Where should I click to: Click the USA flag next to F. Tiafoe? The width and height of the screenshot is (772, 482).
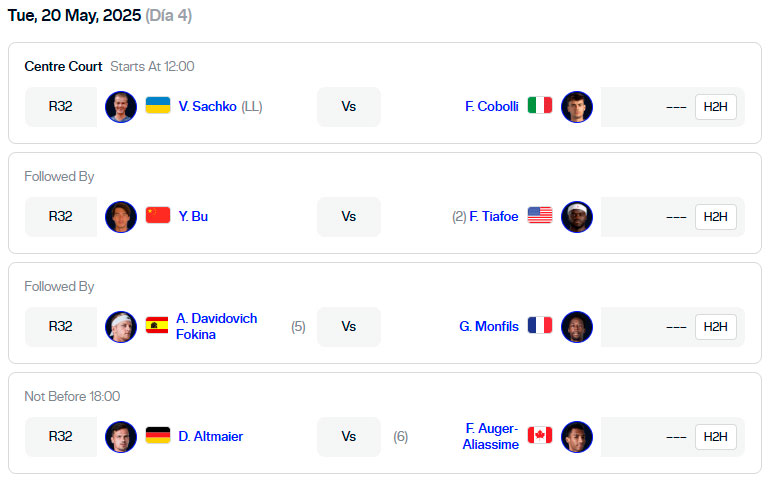[540, 216]
